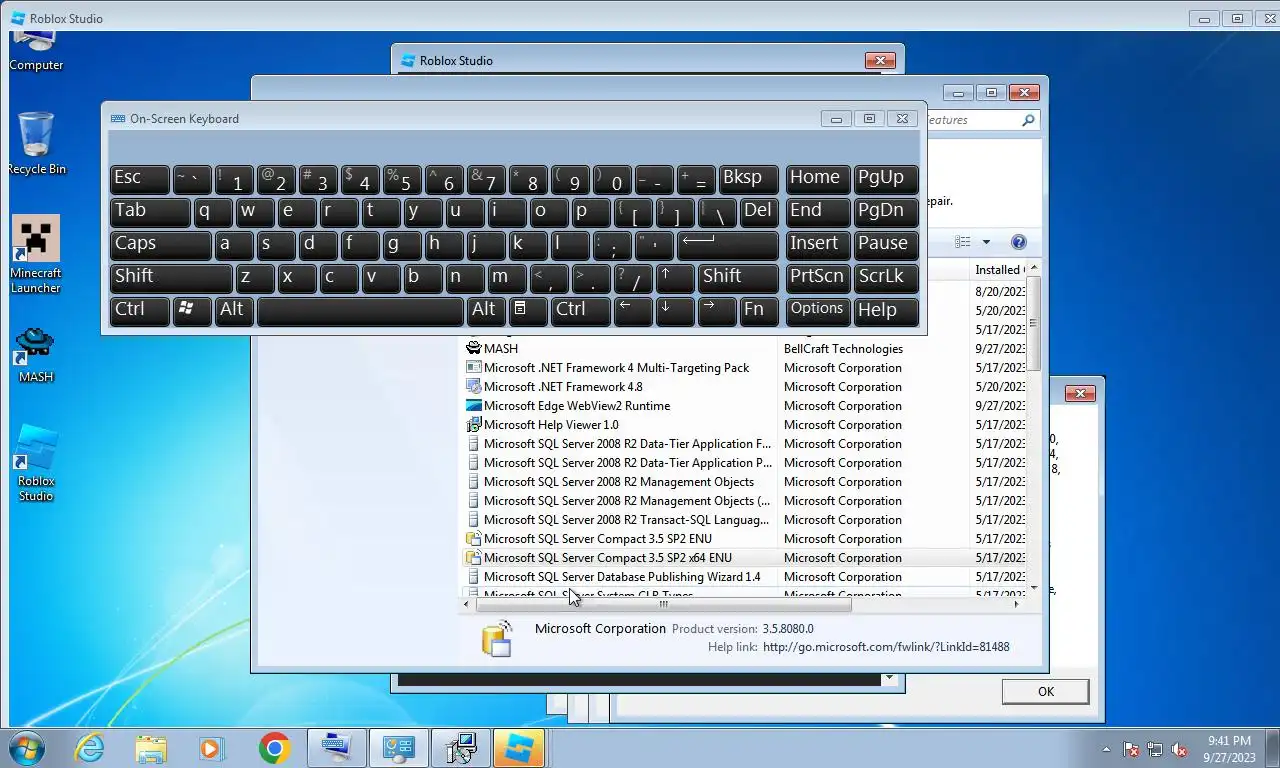
Task: Click the context menu key on keyboard
Action: (528, 311)
